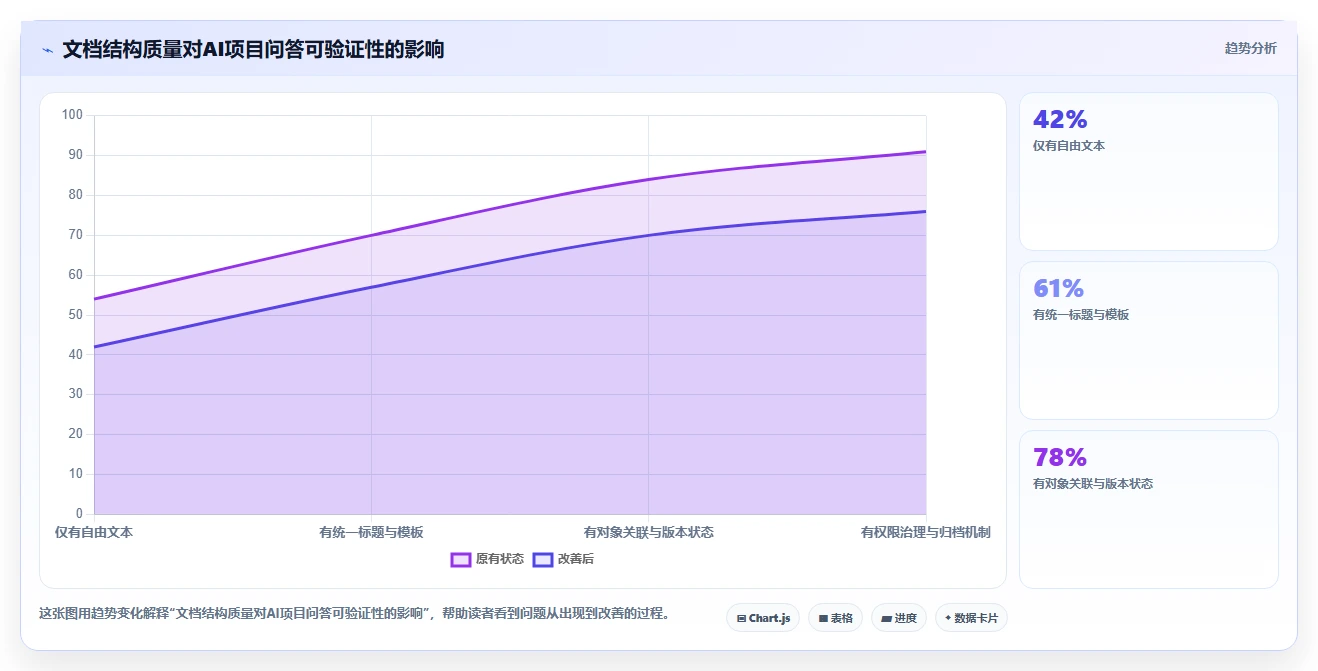Click x-axis label 仅有自由文本

point(94,532)
